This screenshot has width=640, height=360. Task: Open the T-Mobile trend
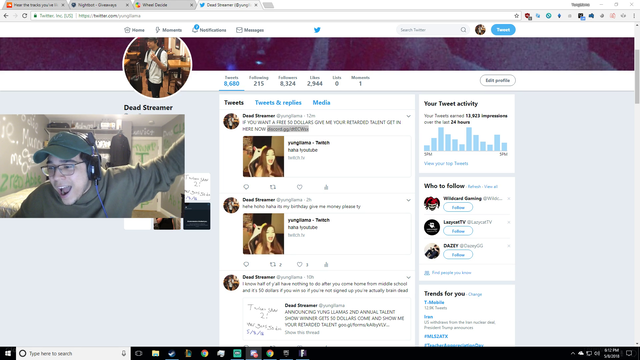[434, 302]
